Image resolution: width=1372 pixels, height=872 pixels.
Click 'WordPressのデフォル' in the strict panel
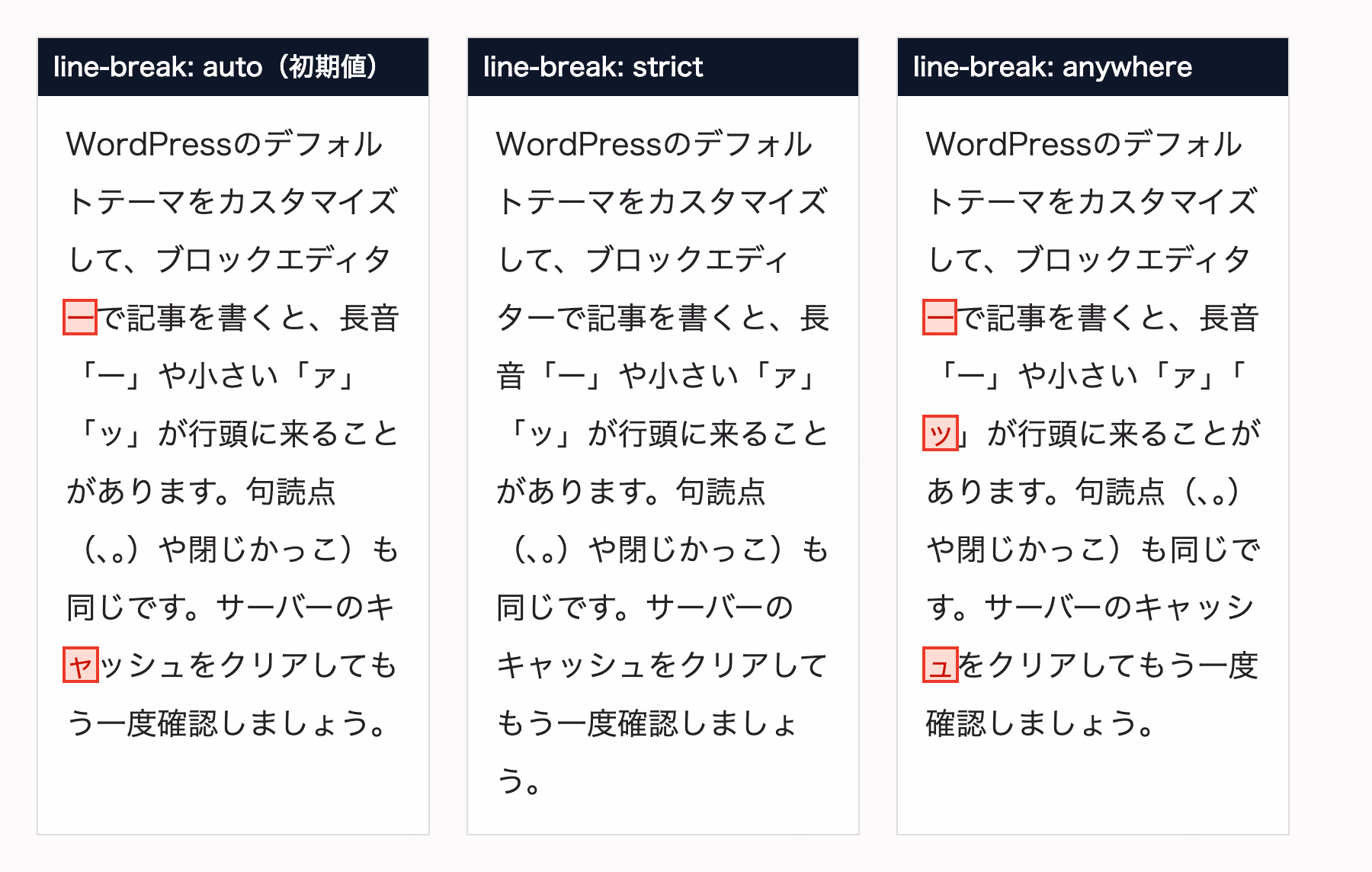(x=654, y=144)
